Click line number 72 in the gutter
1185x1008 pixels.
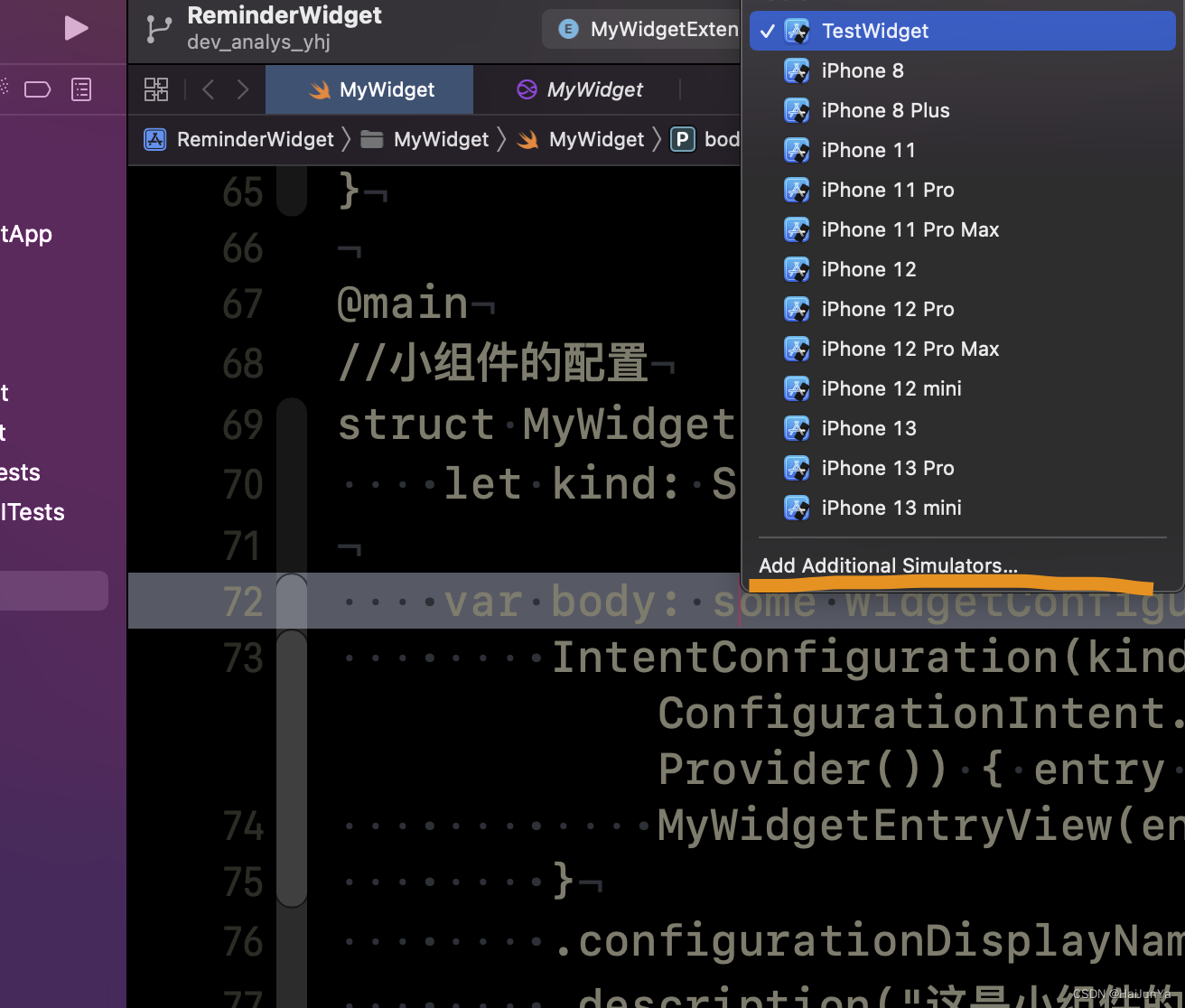[x=243, y=602]
